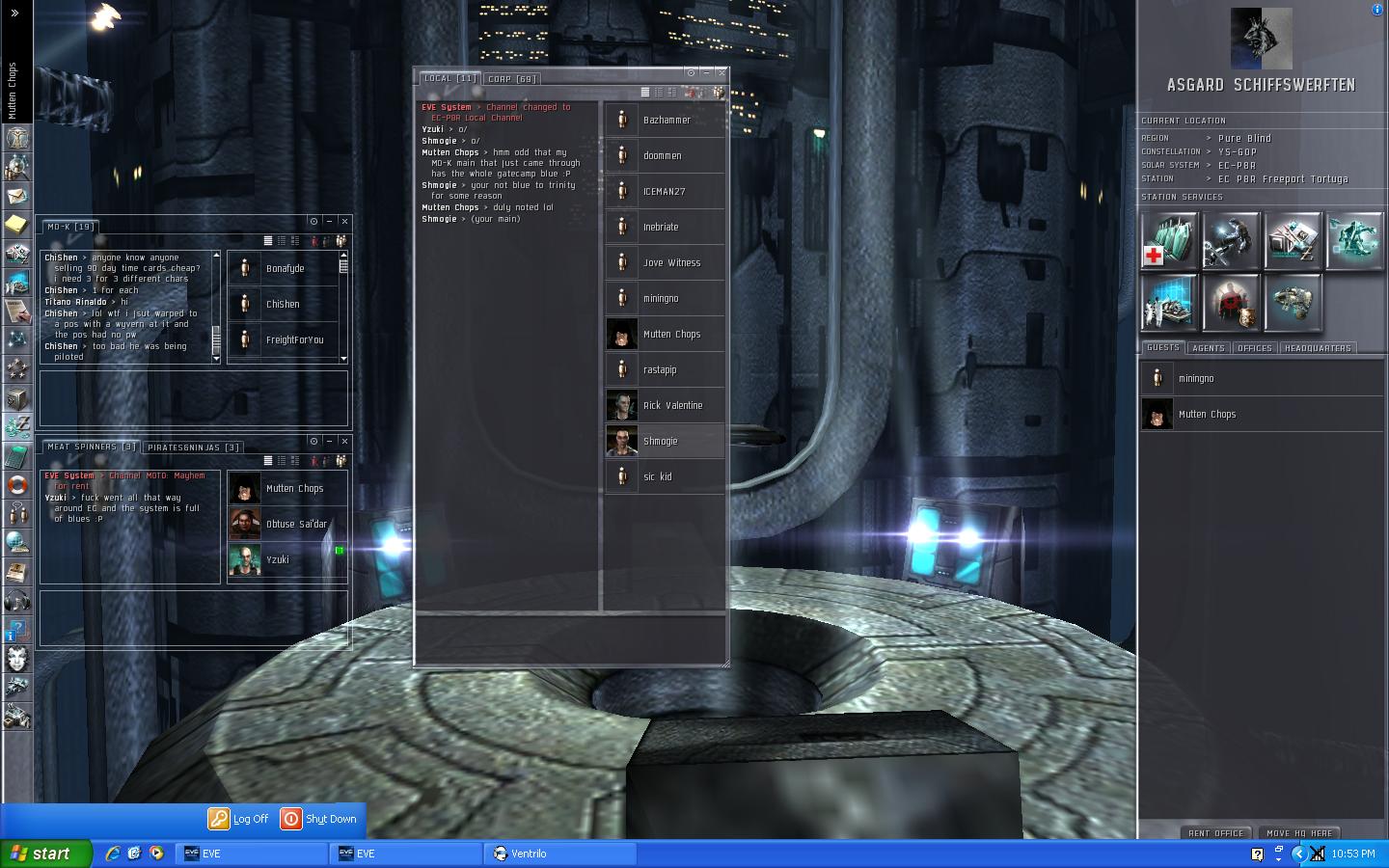This screenshot has height=868, width=1389.
Task: Click down arrow of MO-K member list scrollbar
Action: [x=343, y=359]
